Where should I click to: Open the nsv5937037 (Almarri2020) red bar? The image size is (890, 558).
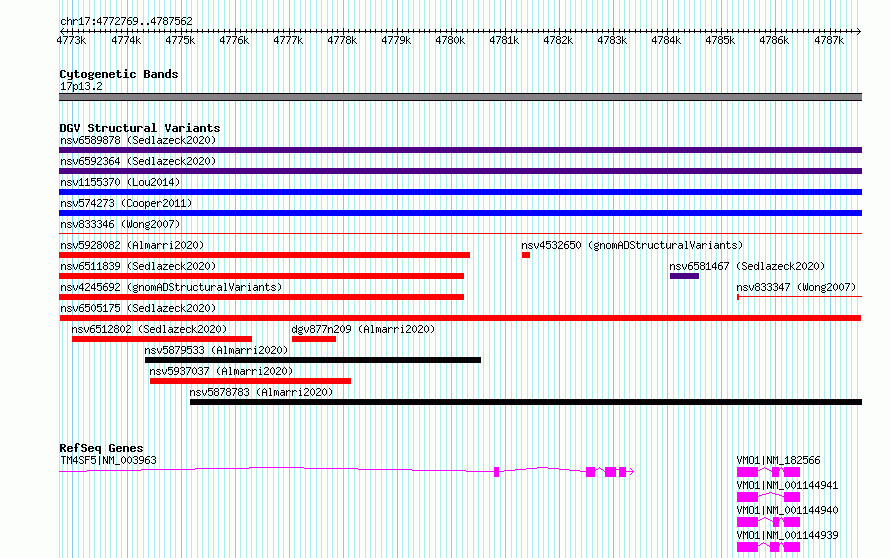[250, 381]
